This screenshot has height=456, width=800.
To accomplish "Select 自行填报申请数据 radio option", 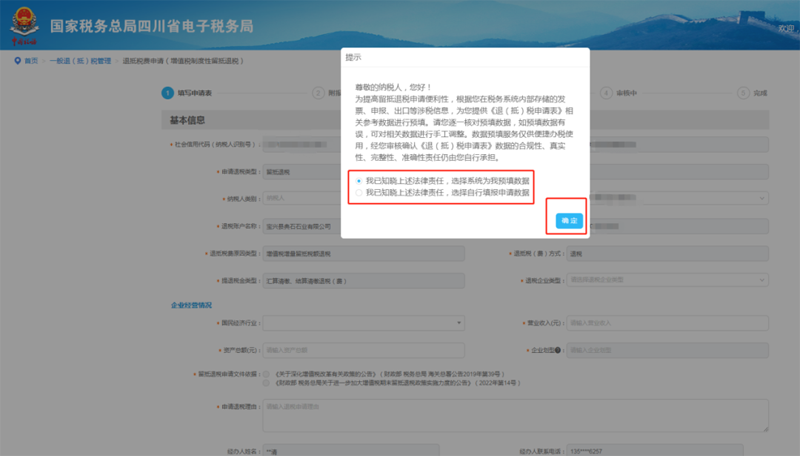I will [359, 192].
